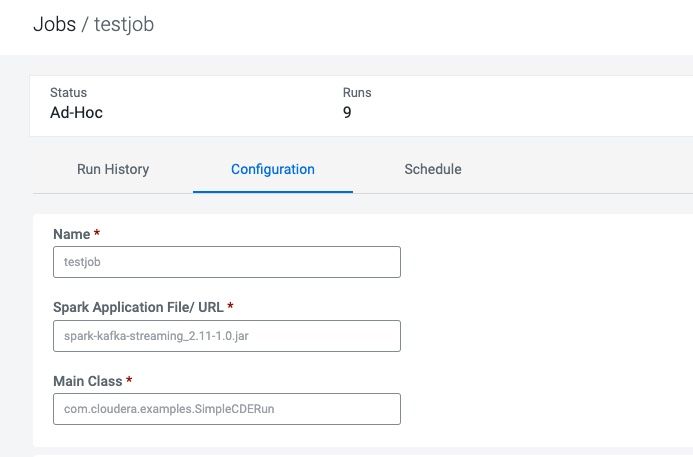Click the Main Class field label
This screenshot has width=693, height=457.
tap(87, 380)
